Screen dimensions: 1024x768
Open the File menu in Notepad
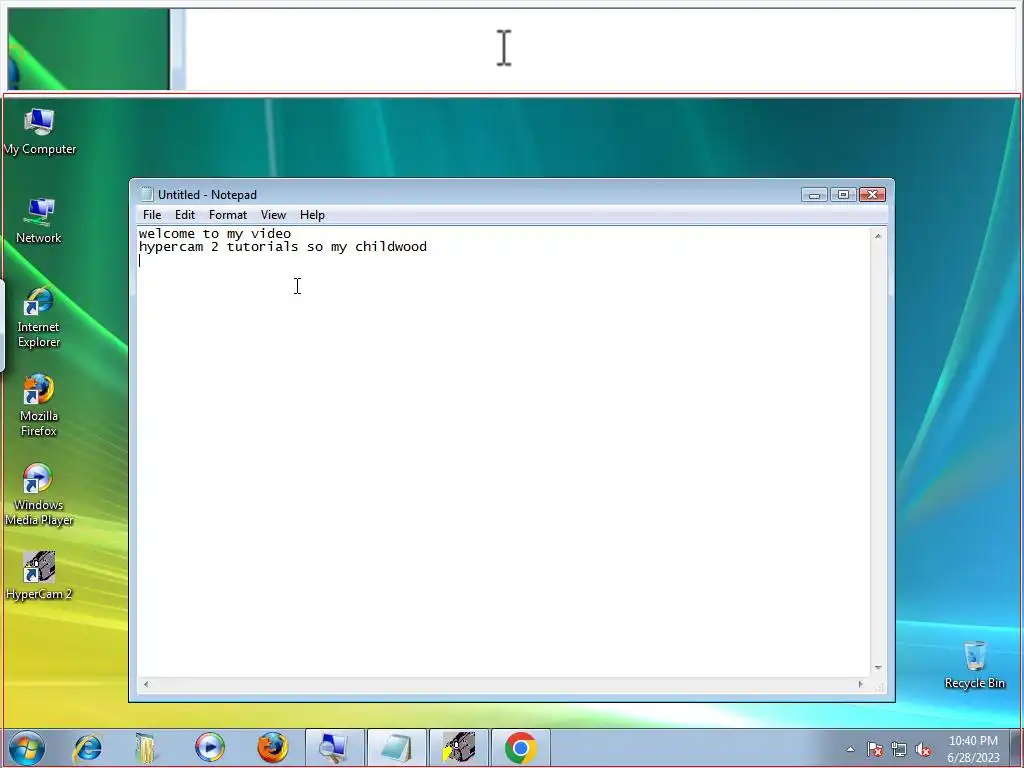tap(152, 215)
